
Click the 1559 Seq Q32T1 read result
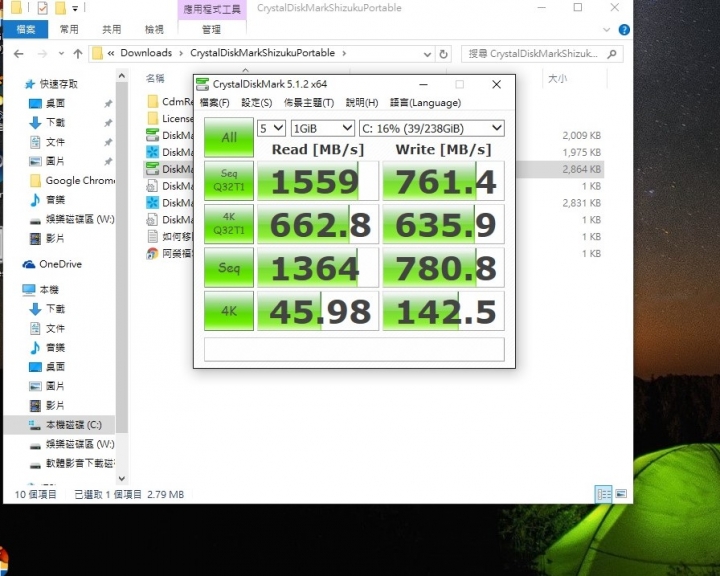(x=318, y=181)
